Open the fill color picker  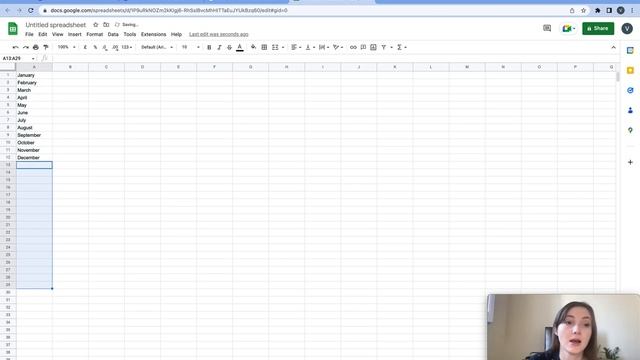[x=253, y=47]
